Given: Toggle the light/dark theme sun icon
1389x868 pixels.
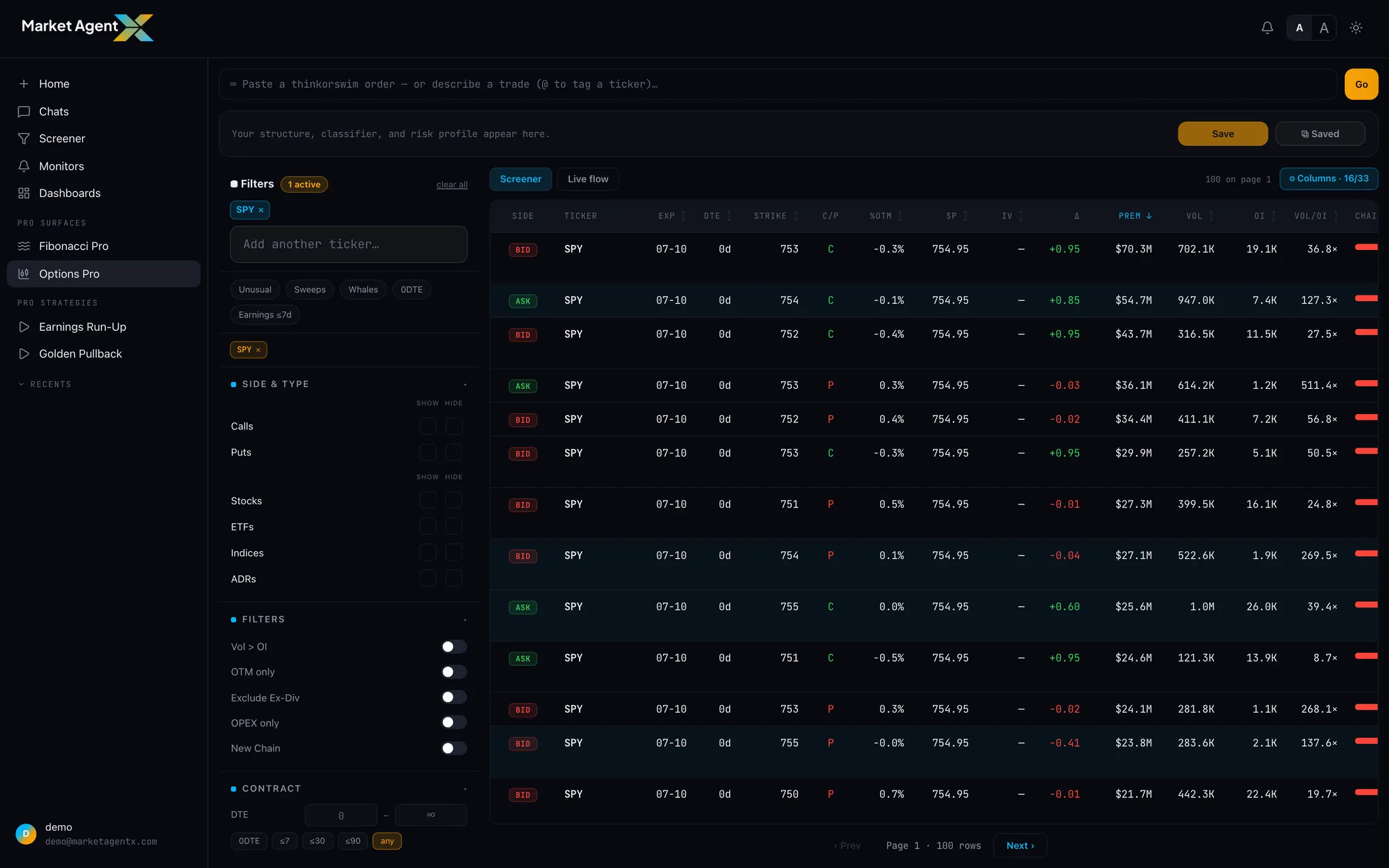Looking at the screenshot, I should [1356, 28].
